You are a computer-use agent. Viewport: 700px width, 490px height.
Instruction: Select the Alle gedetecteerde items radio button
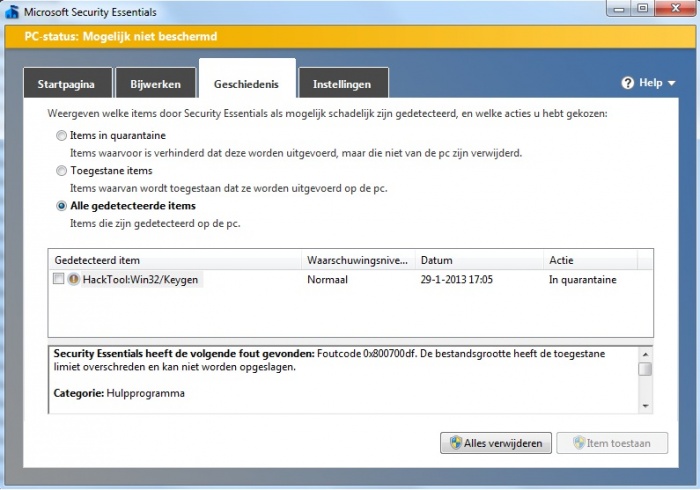click(61, 206)
